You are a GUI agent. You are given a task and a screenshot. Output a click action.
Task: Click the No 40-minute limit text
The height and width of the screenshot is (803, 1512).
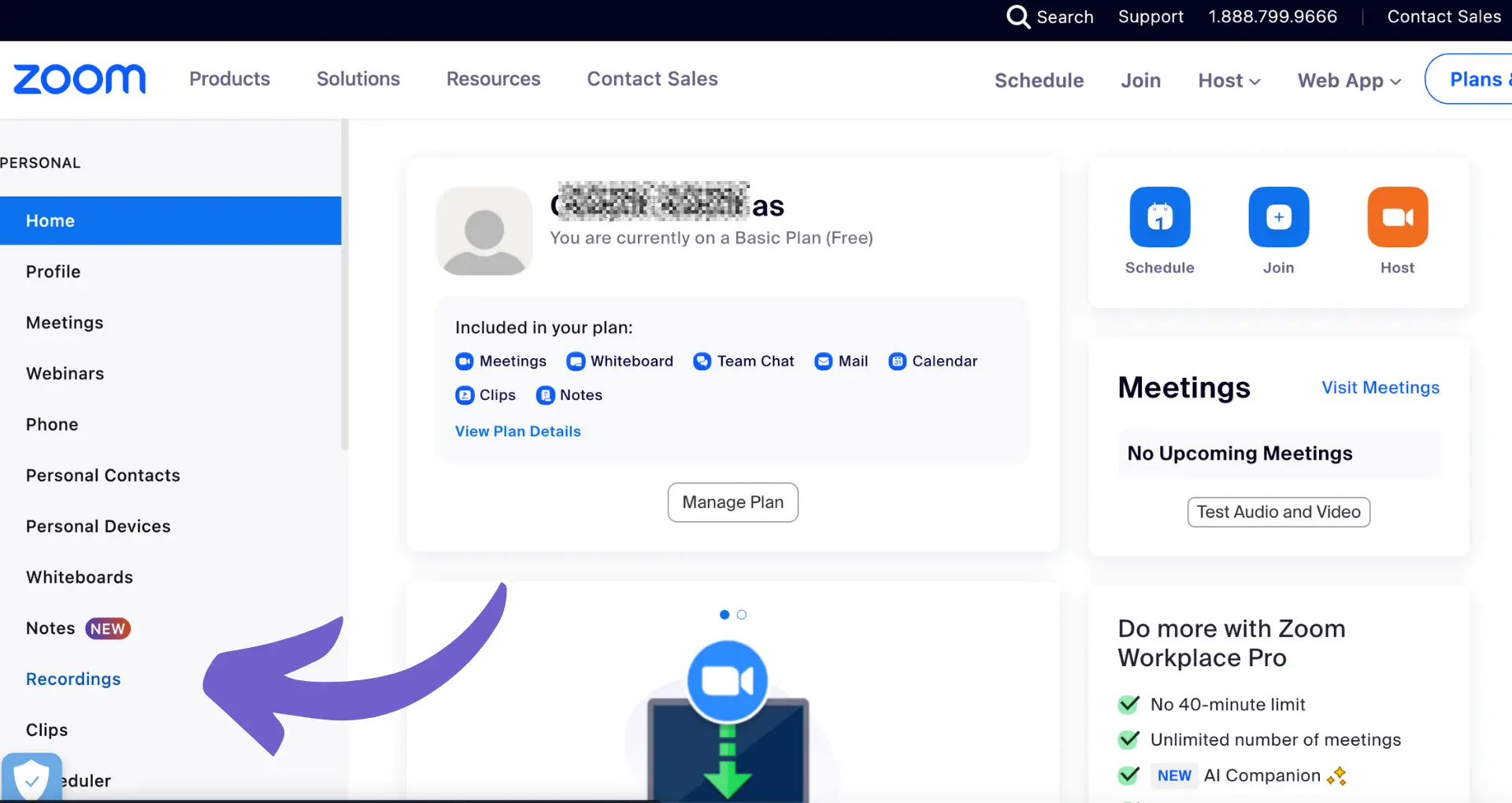(x=1228, y=705)
